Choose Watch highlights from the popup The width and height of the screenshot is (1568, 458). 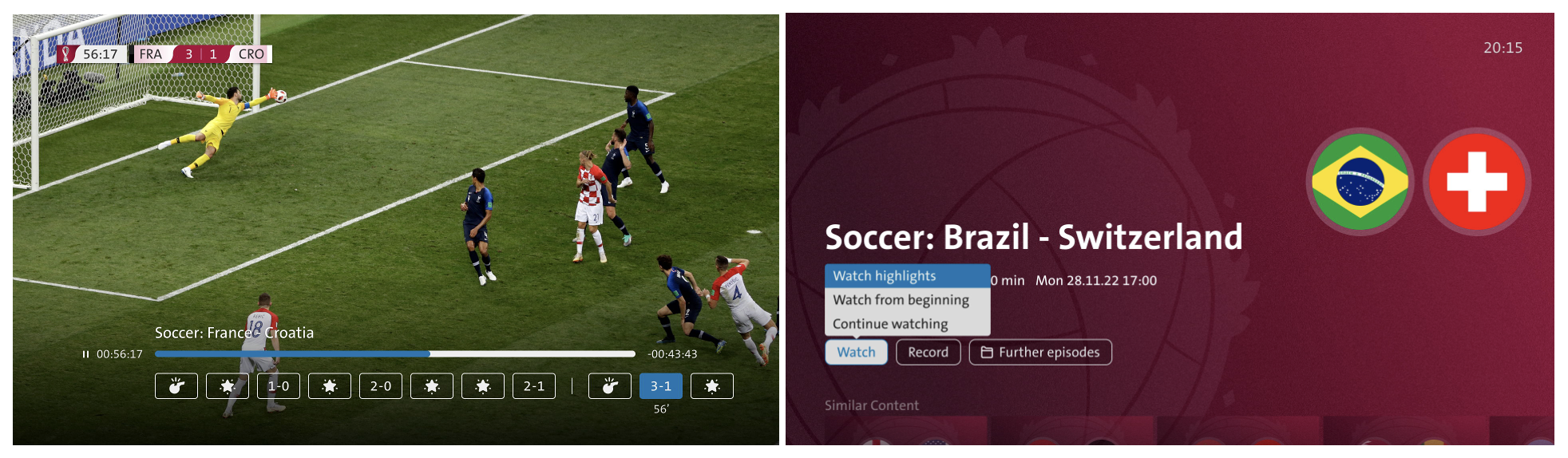[908, 276]
